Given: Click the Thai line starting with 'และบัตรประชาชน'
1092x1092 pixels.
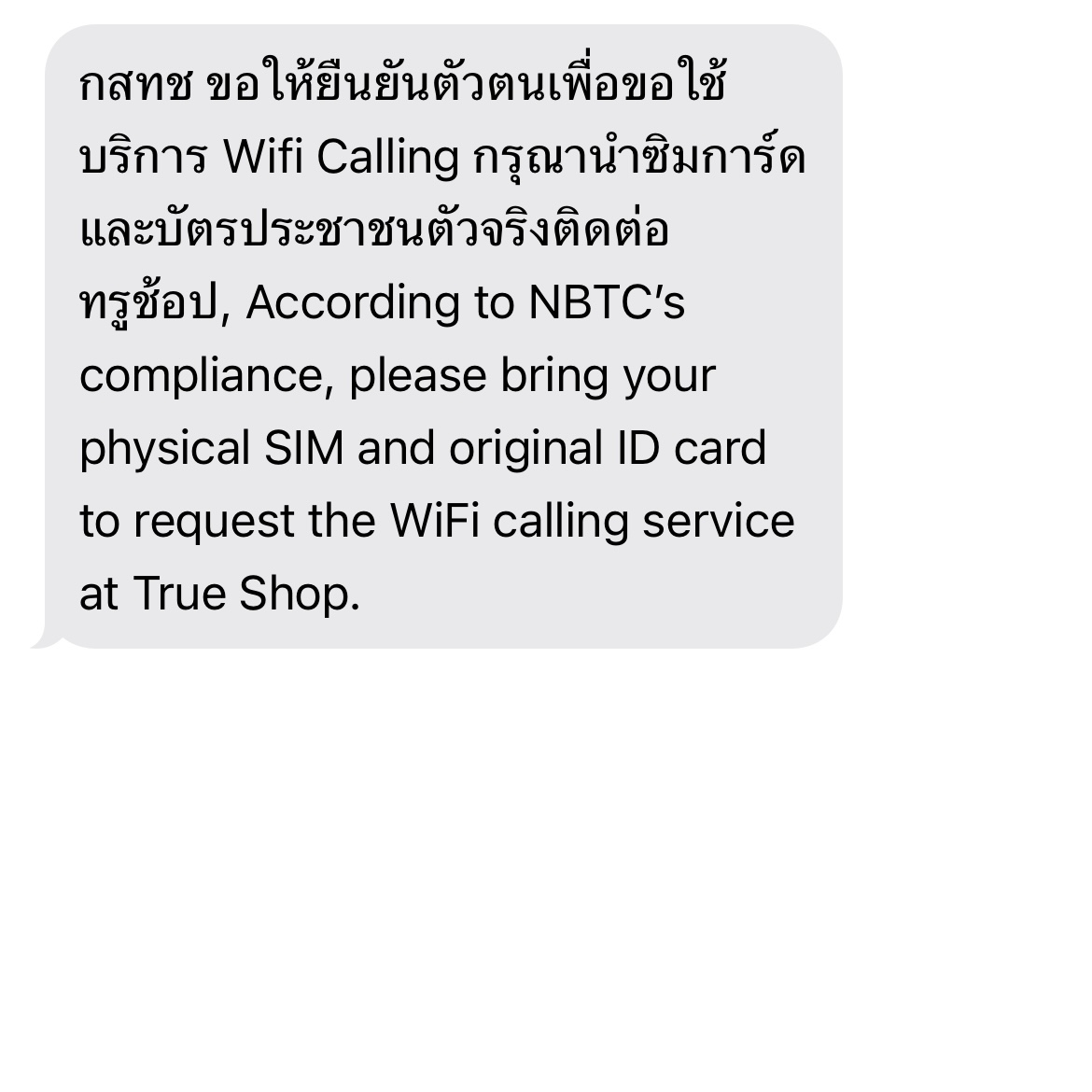Looking at the screenshot, I should 374,230.
